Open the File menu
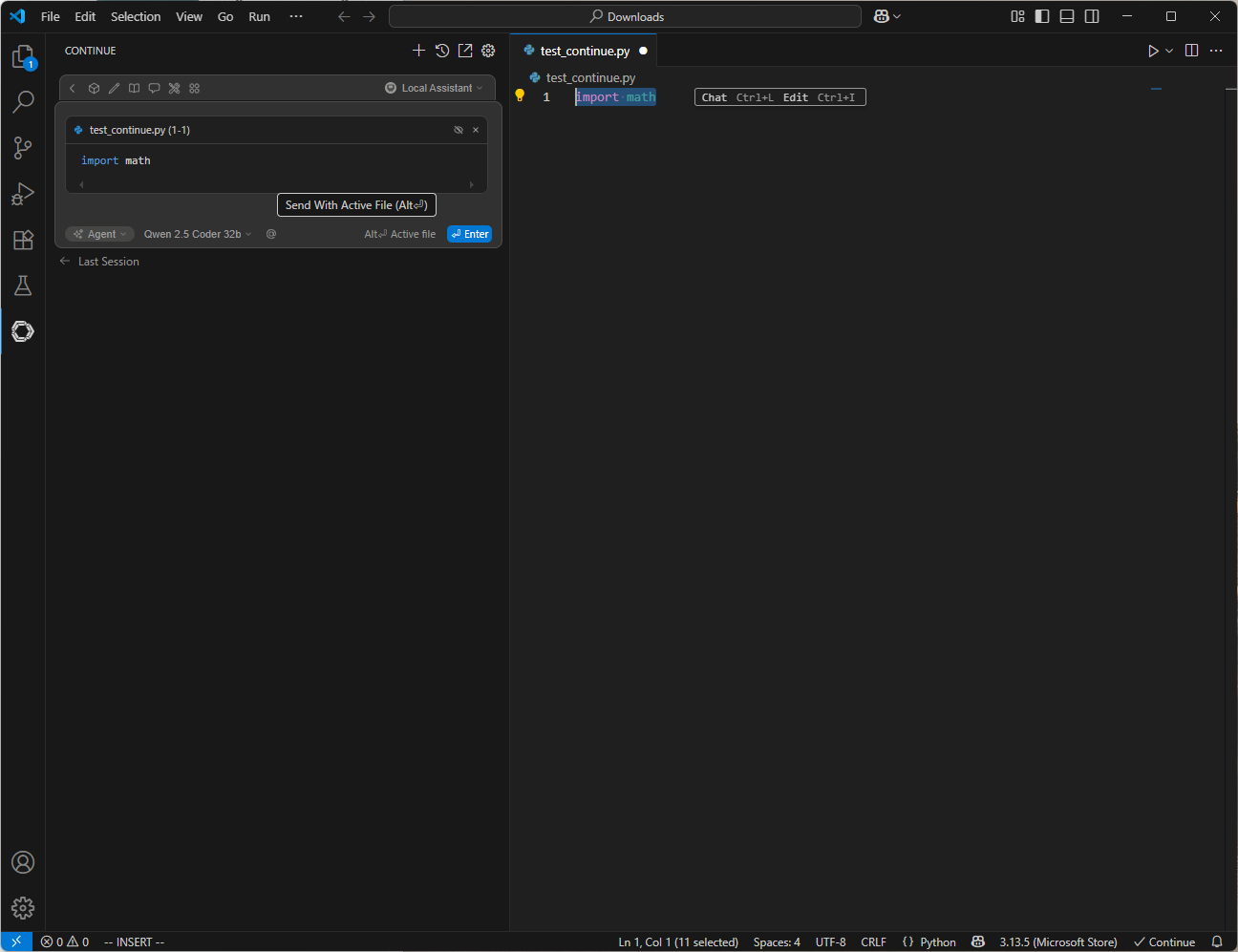 coord(51,16)
